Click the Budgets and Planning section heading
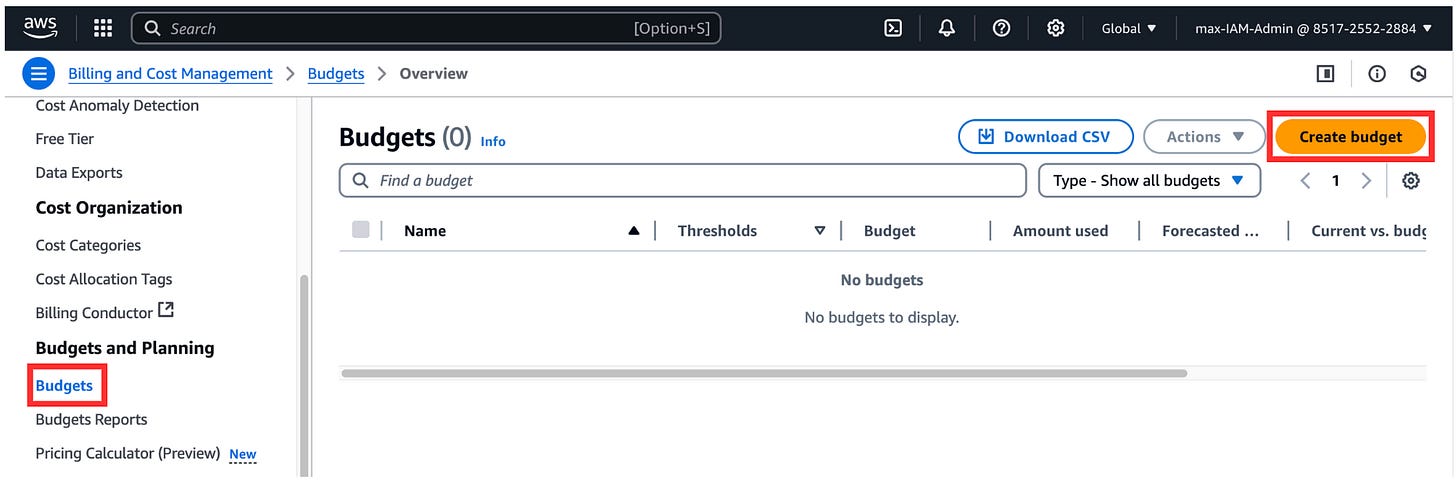Image resolution: width=1456 pixels, height=481 pixels. (125, 348)
